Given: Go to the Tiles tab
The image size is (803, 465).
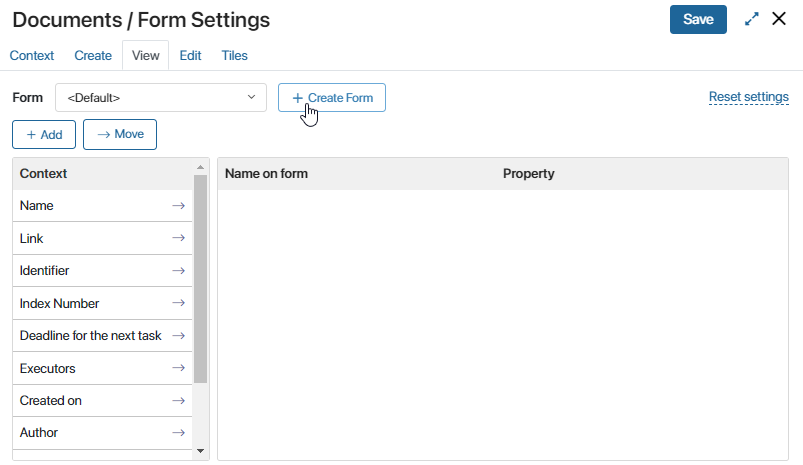Looking at the screenshot, I should 234,55.
